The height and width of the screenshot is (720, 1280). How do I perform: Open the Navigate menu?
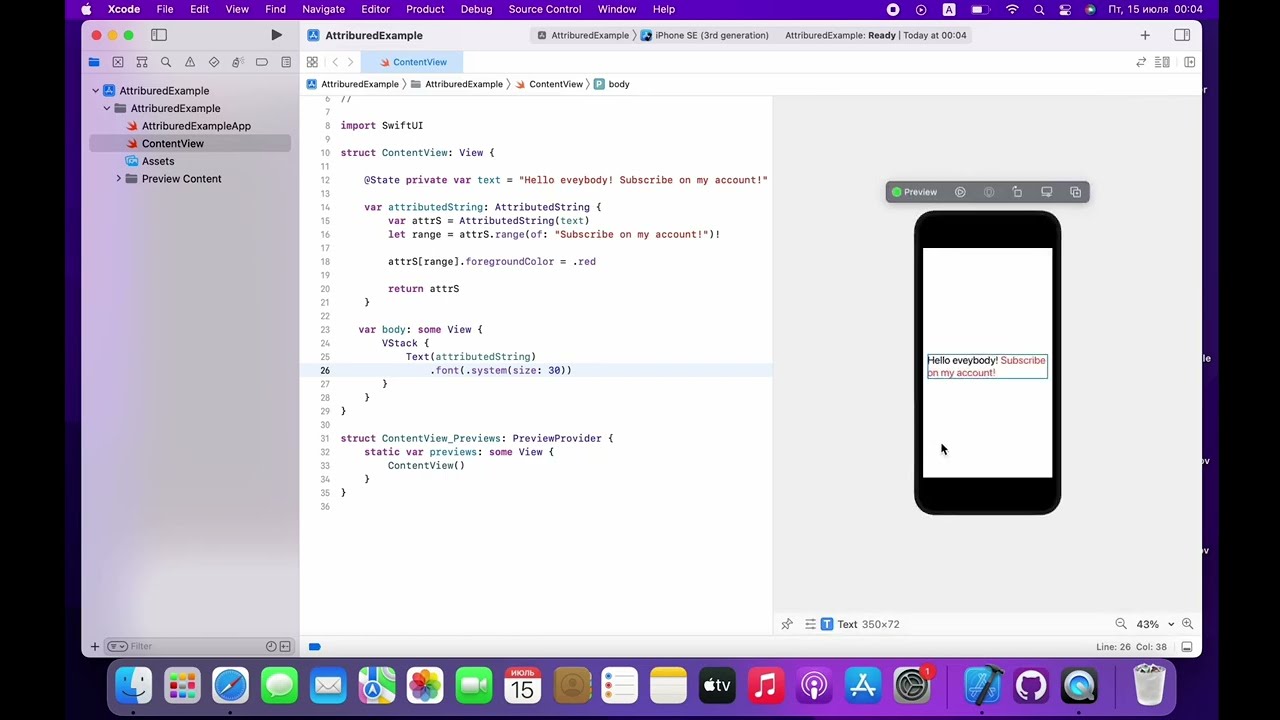pos(323,9)
